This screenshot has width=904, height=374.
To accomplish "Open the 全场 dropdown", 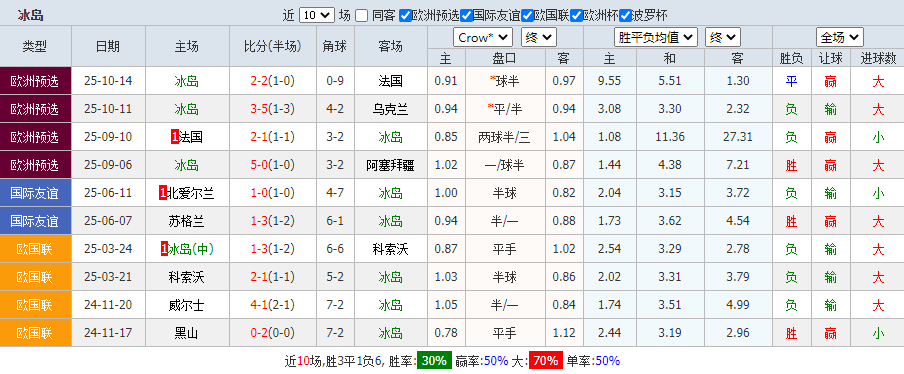I will click(x=839, y=37).
